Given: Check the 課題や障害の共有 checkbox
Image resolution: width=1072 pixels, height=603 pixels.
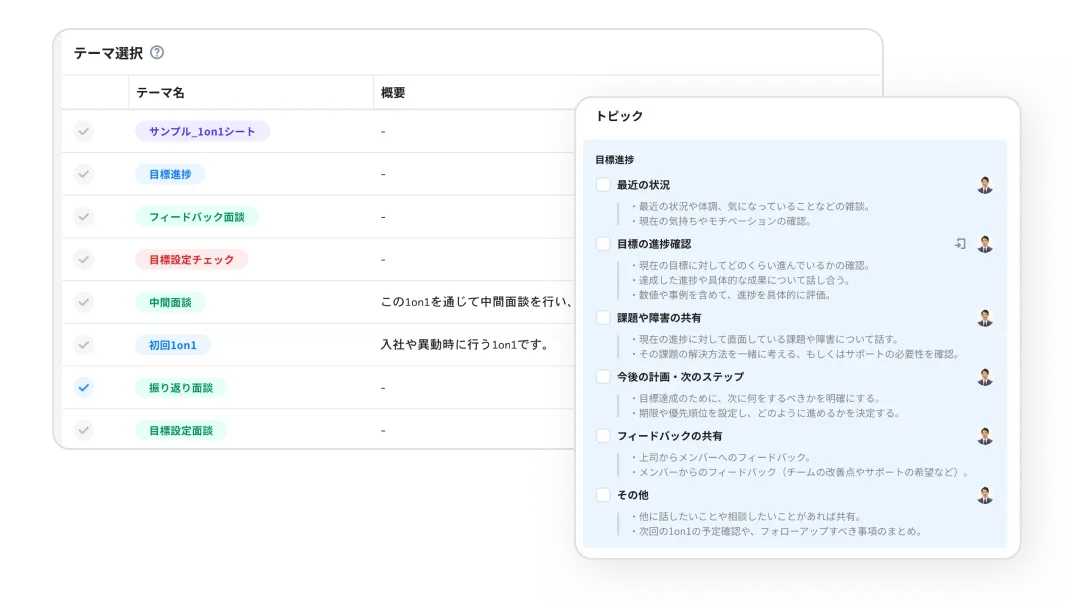Looking at the screenshot, I should [x=602, y=315].
